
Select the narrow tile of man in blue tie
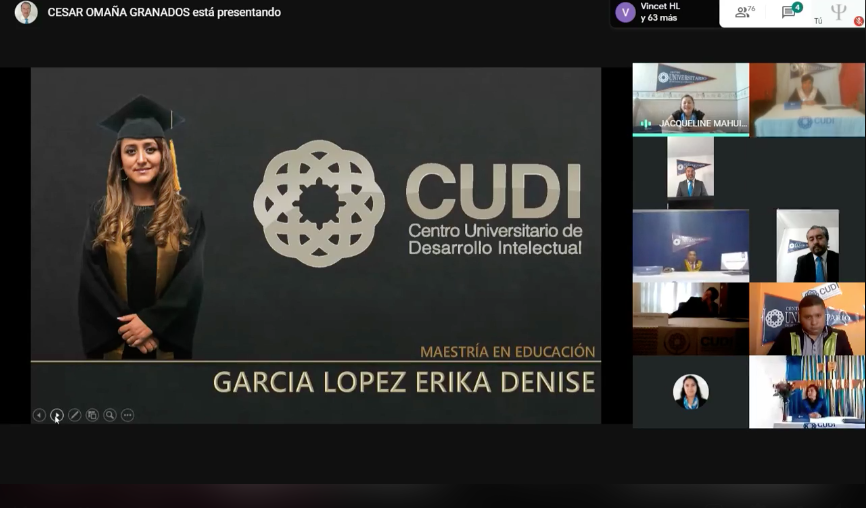click(690, 173)
